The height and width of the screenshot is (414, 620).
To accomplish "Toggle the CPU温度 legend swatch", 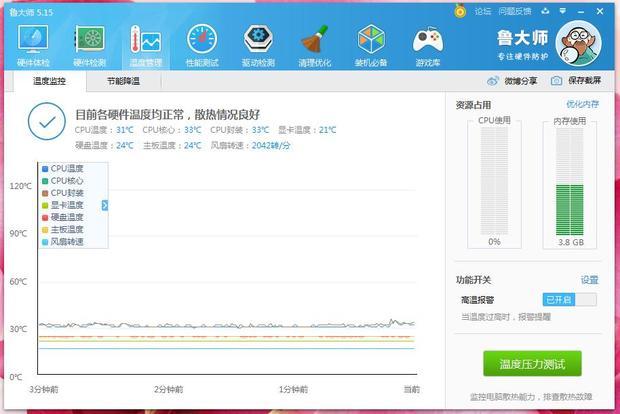I will 45,169.
